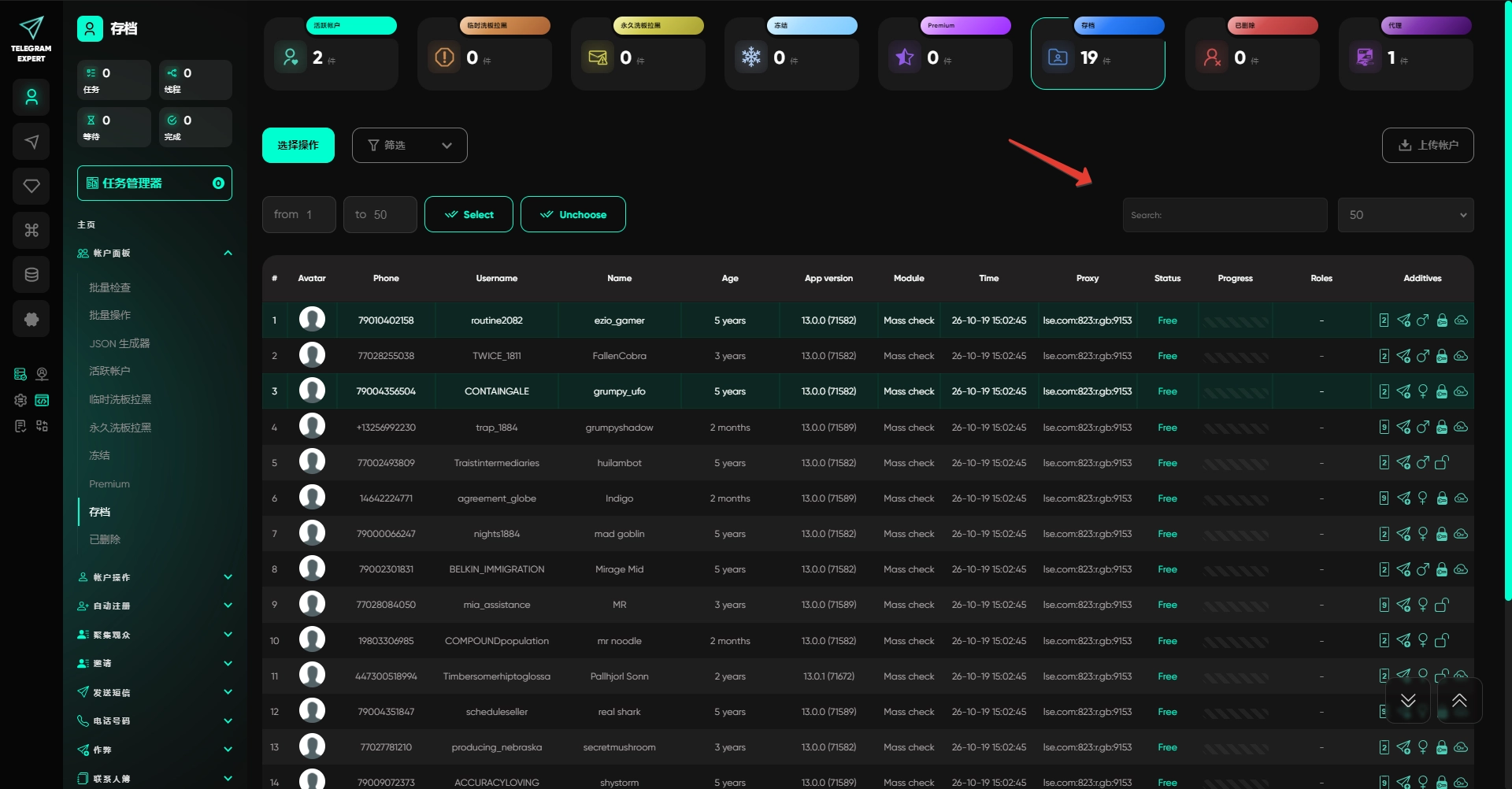
Task: Click the paper plane icon in the left rail
Action: tap(31, 142)
